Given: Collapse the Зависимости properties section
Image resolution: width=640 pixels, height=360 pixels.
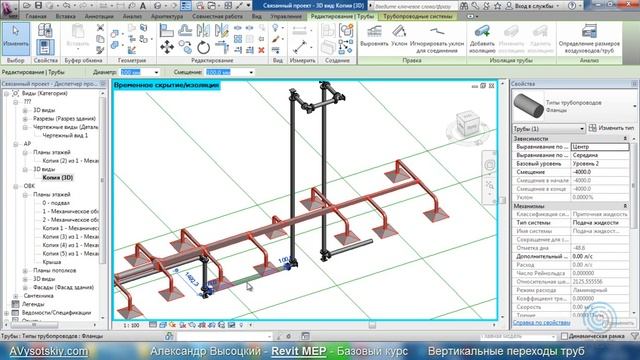Looking at the screenshot, I should (x=625, y=139).
